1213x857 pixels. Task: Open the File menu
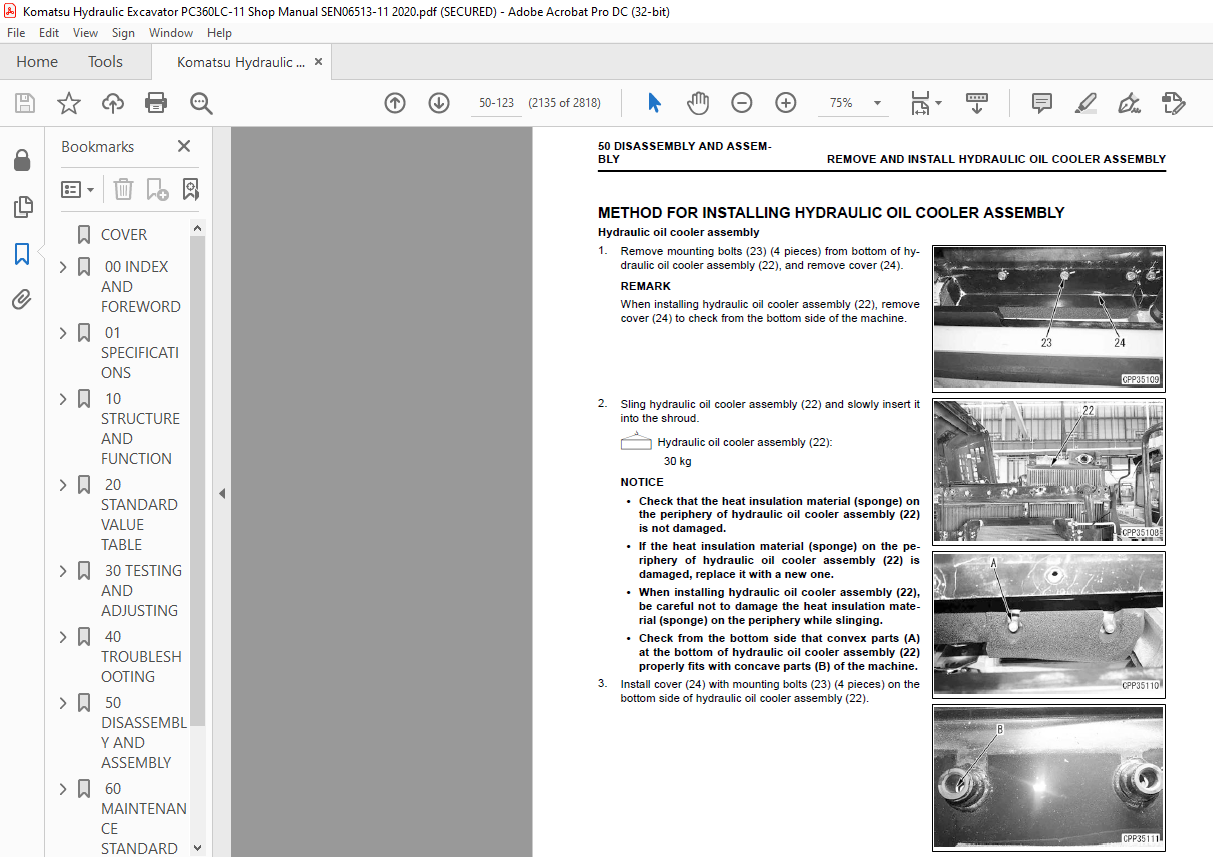[x=16, y=33]
